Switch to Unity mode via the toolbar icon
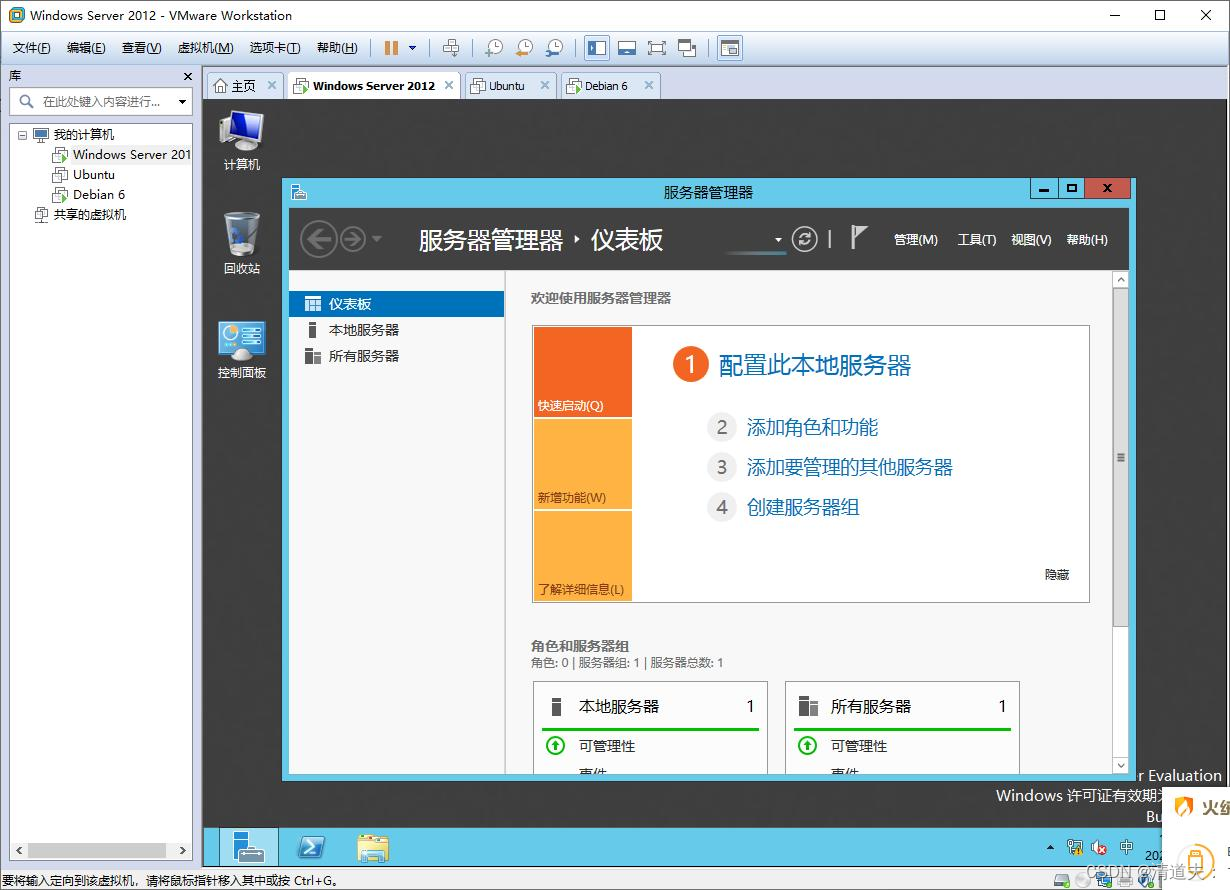Viewport: 1230px width, 890px height. pos(687,47)
